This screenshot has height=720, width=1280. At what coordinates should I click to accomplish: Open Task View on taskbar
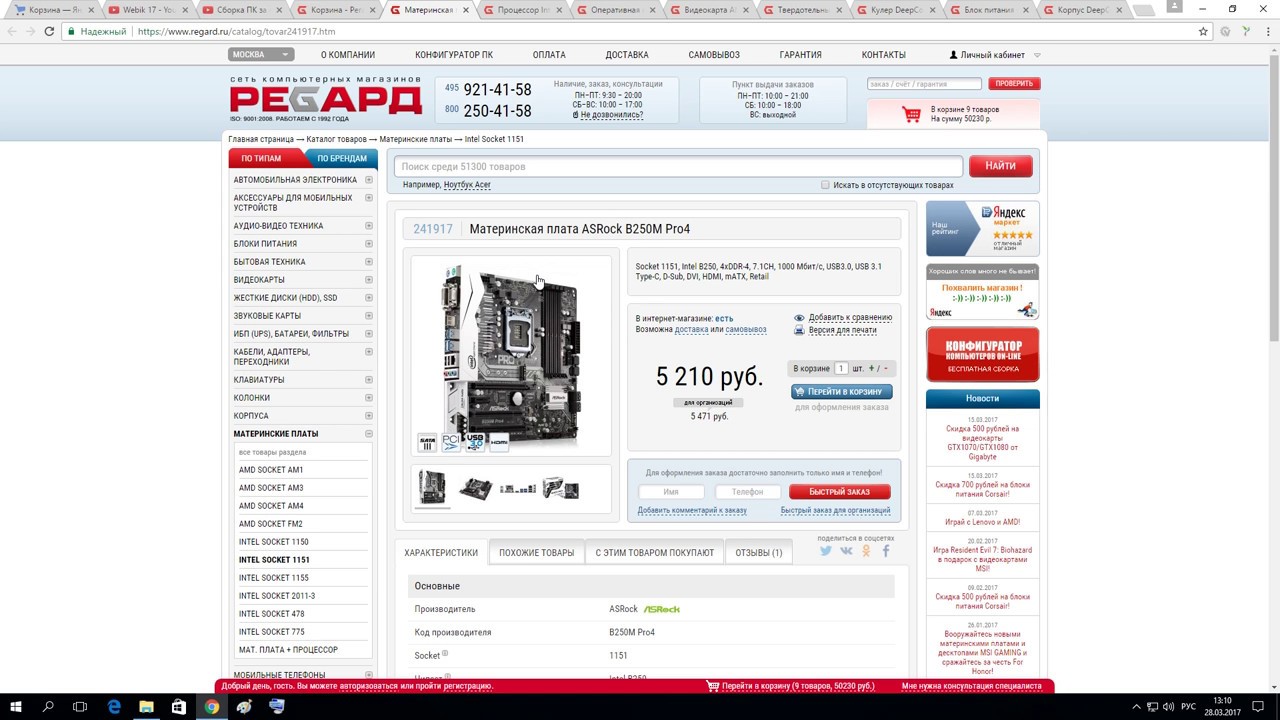tap(80, 706)
